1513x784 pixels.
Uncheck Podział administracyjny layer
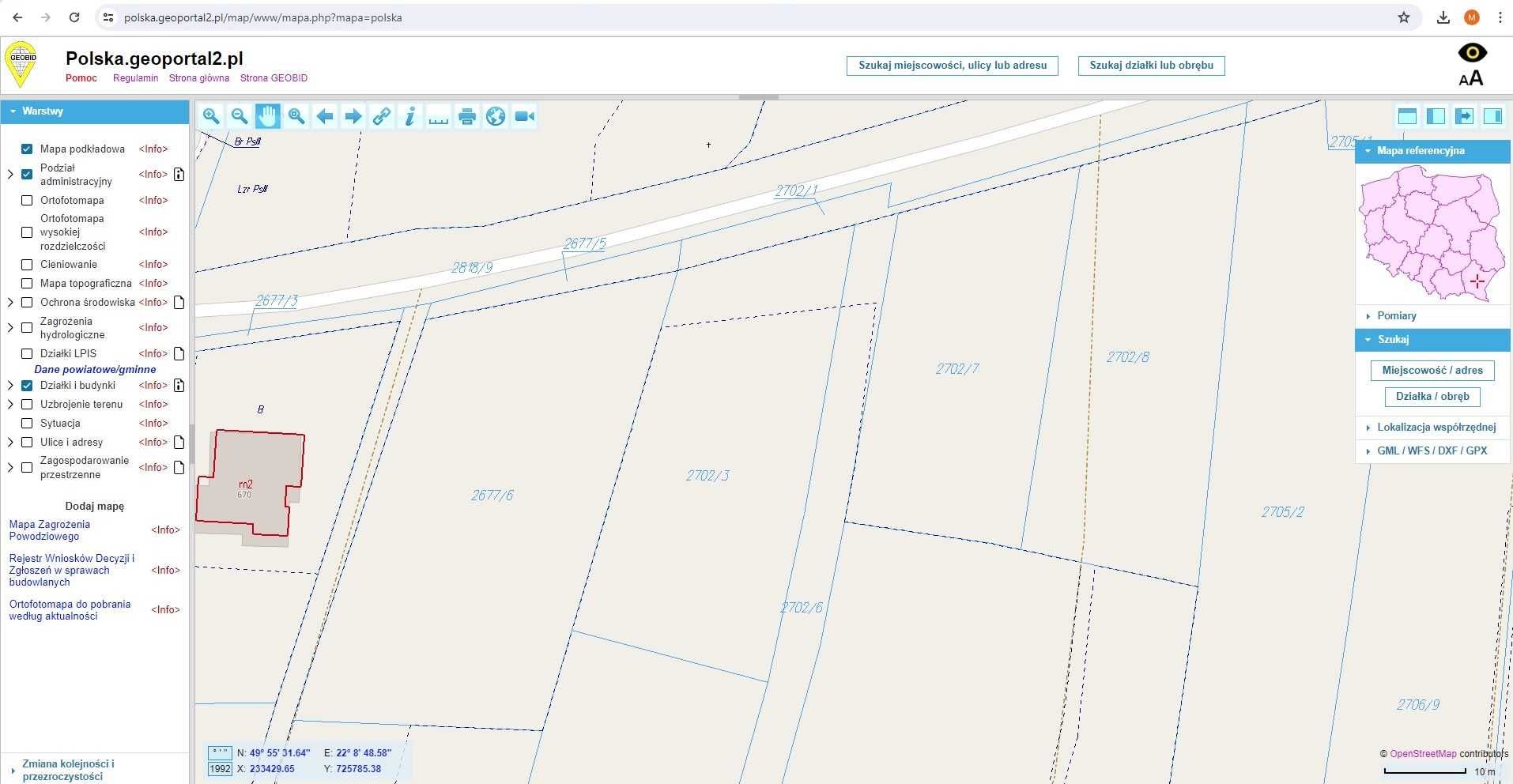(x=27, y=174)
